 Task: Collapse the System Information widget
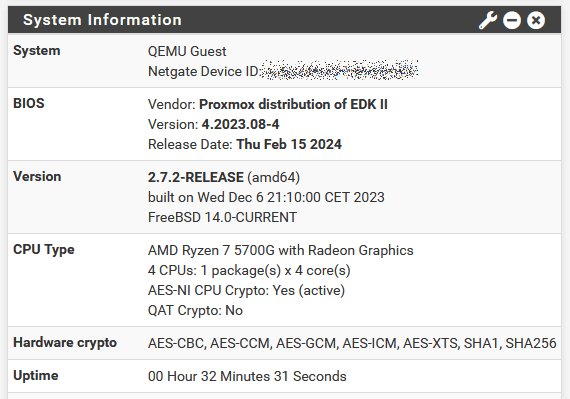[512, 20]
